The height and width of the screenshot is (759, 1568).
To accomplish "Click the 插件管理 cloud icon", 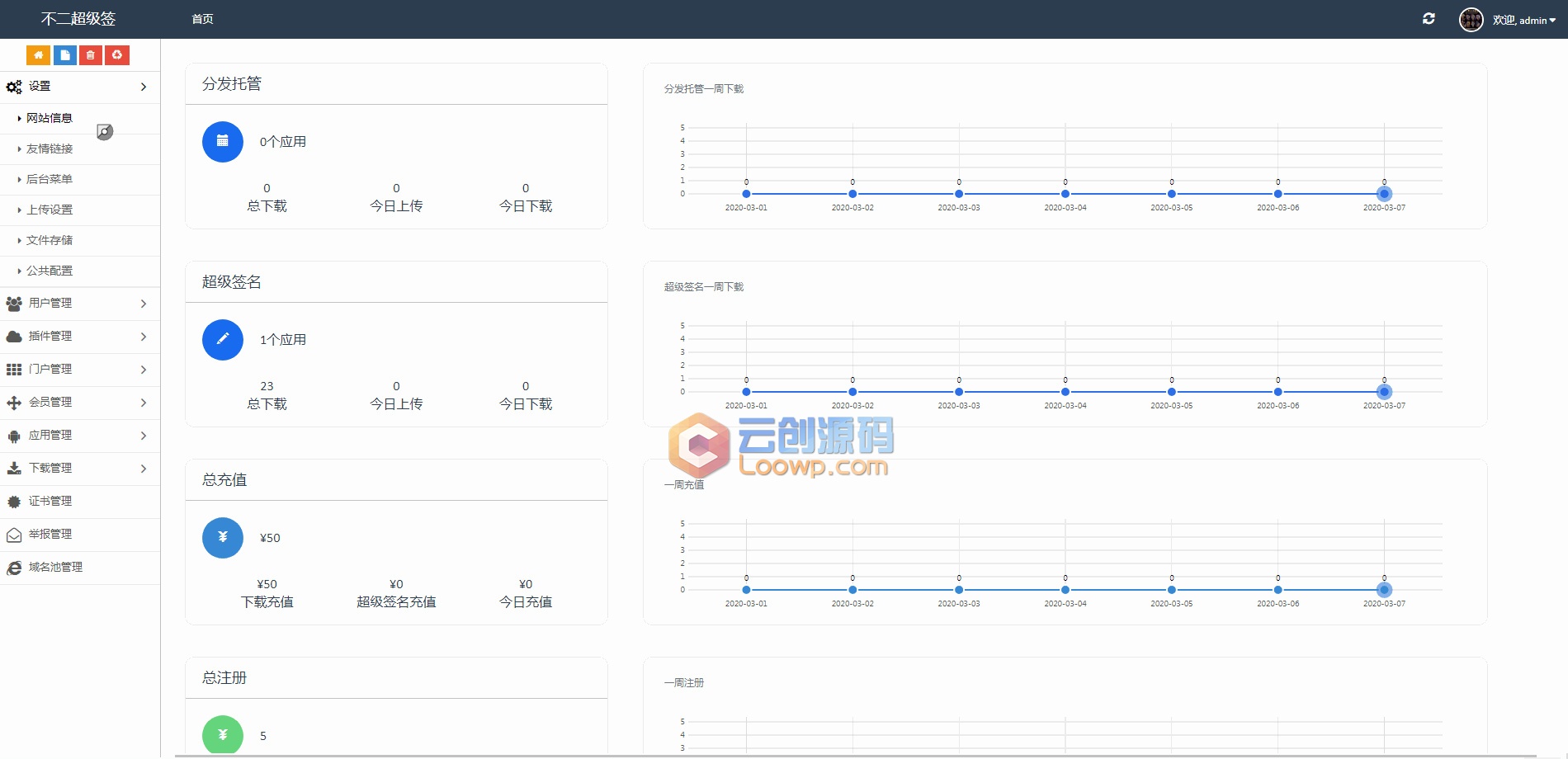I will click(14, 337).
